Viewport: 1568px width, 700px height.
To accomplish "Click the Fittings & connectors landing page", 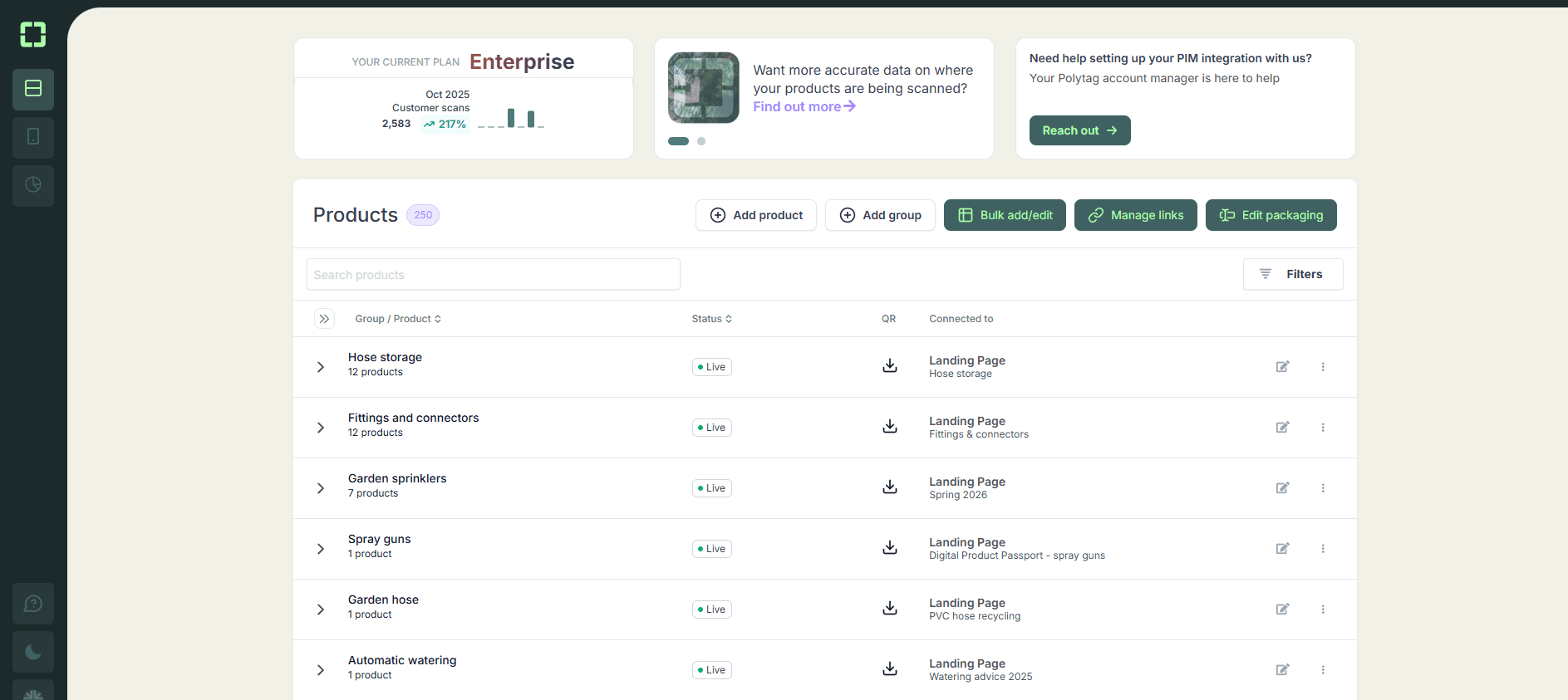I will [x=979, y=427].
